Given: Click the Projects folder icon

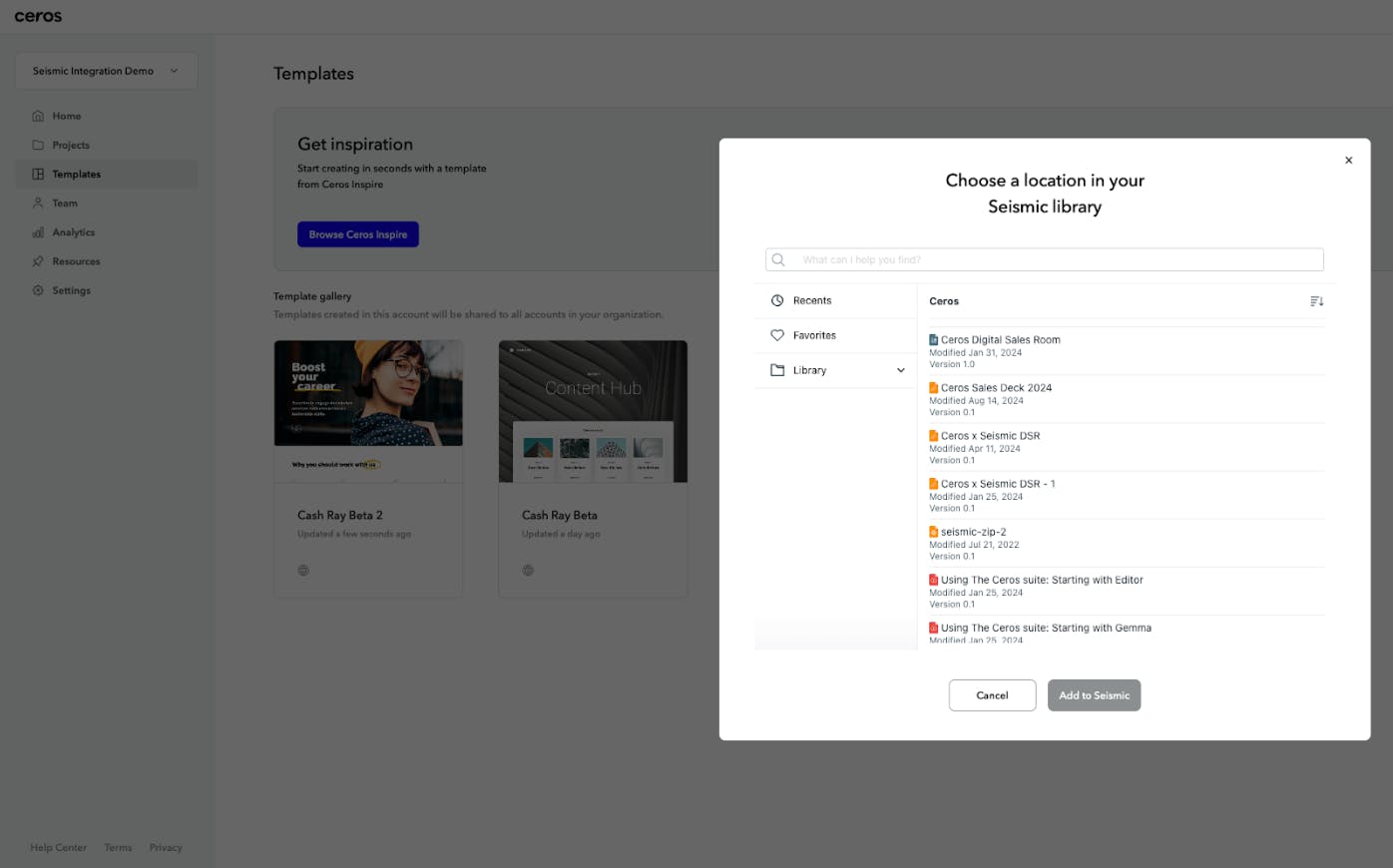Looking at the screenshot, I should (x=38, y=145).
